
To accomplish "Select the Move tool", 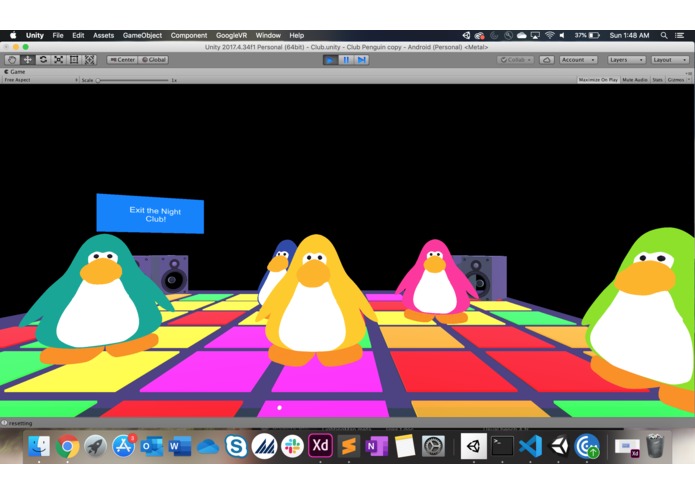I will point(27,60).
